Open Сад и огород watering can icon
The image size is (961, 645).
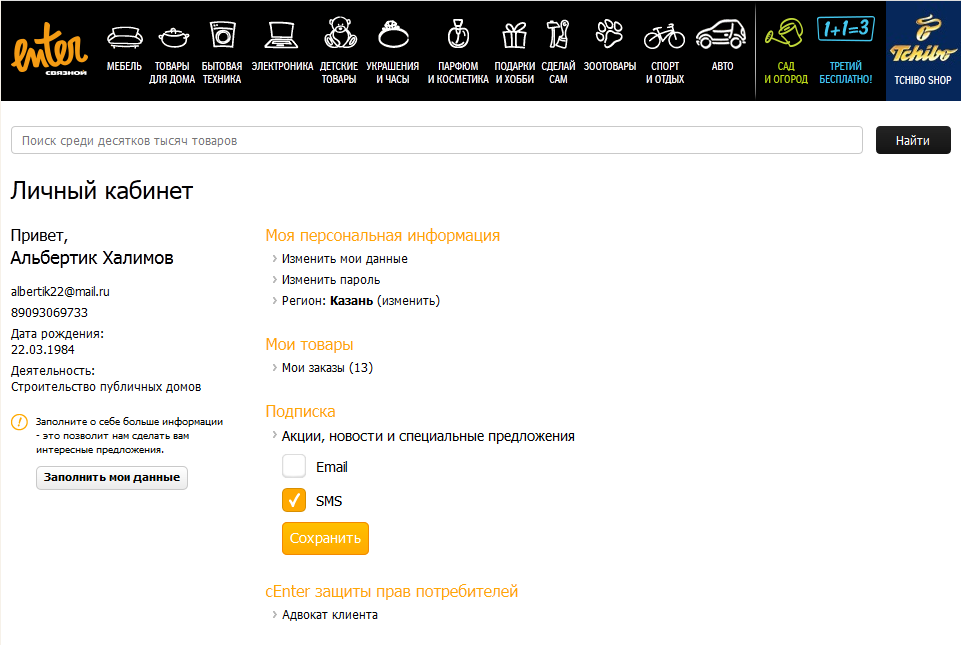point(784,32)
